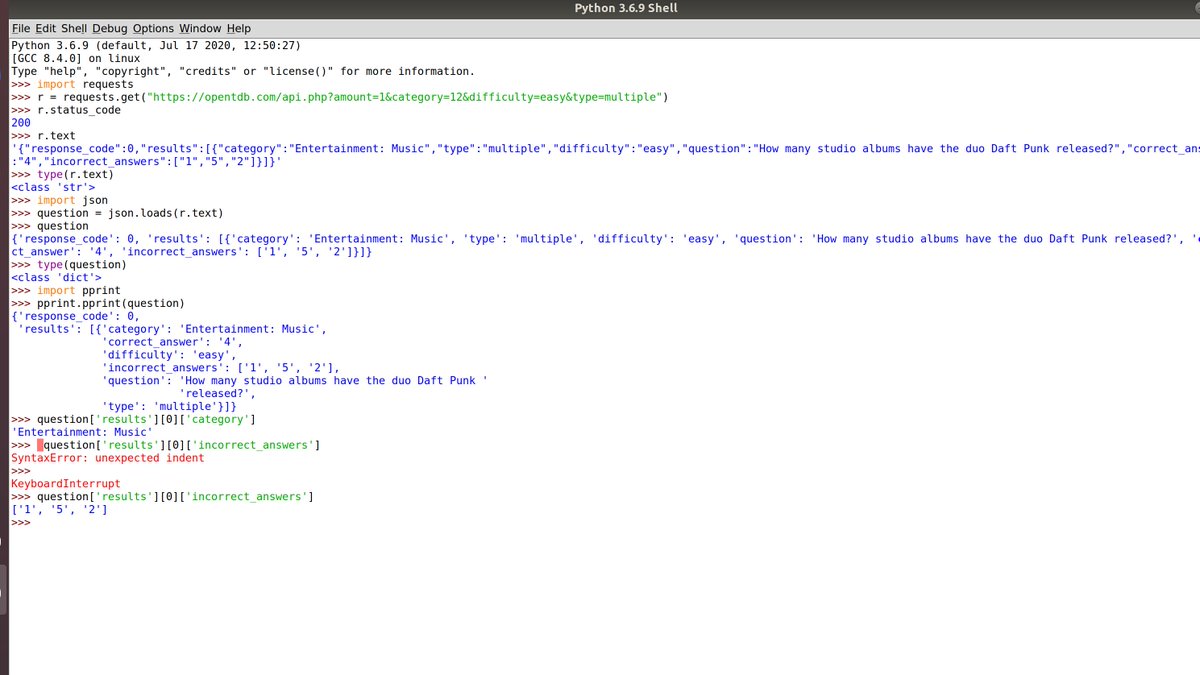Click the pretty-printed "'difficulty': 'easy'," line

[169, 354]
